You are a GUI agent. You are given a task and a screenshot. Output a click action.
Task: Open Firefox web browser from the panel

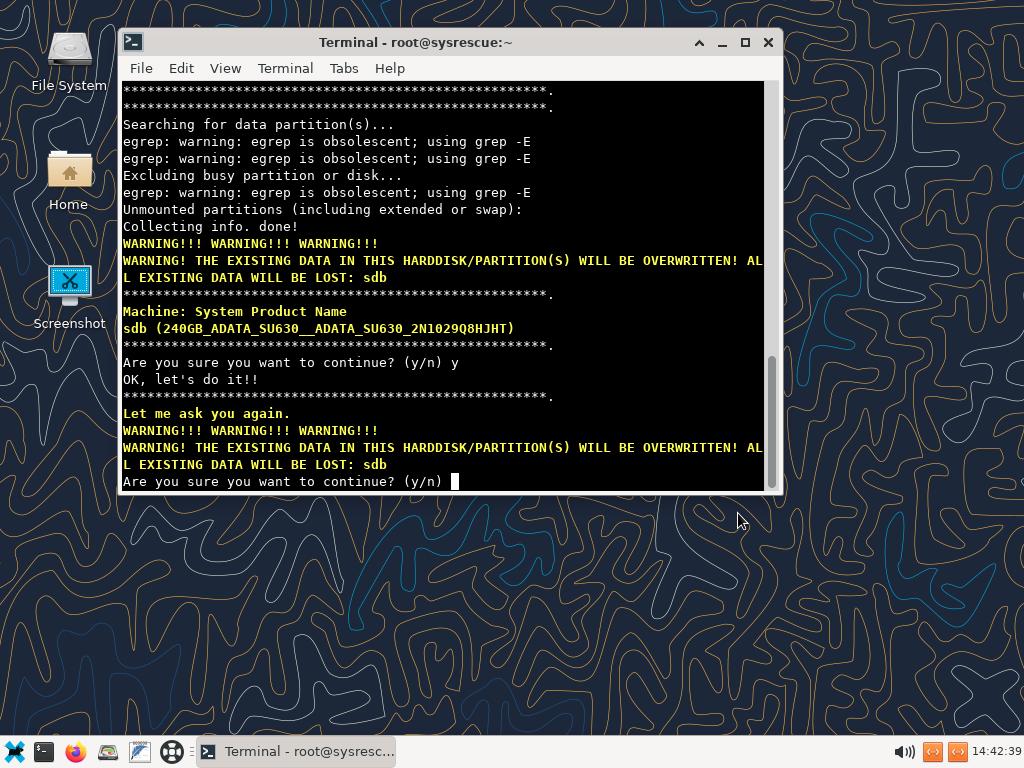76,751
